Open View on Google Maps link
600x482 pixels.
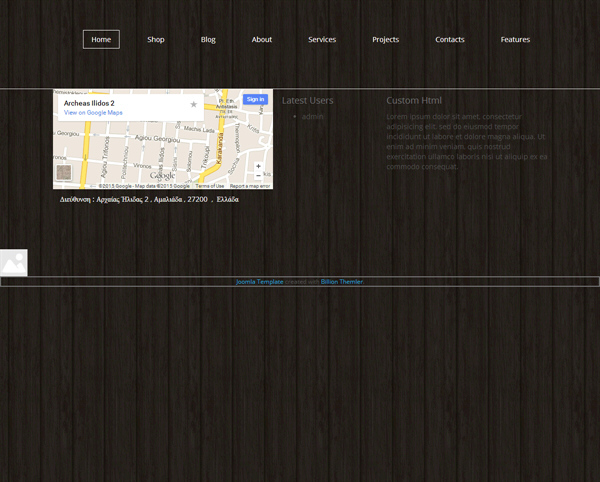tap(93, 113)
